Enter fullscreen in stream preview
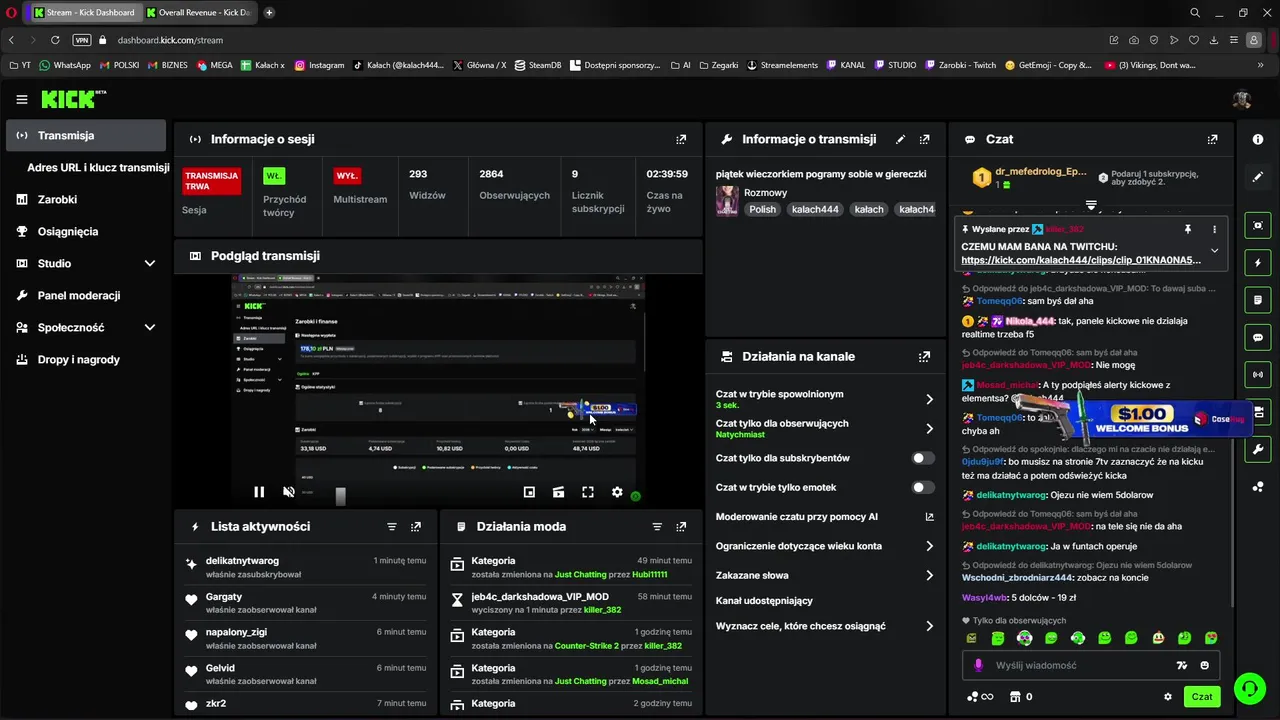The width and height of the screenshot is (1280, 720). [588, 492]
